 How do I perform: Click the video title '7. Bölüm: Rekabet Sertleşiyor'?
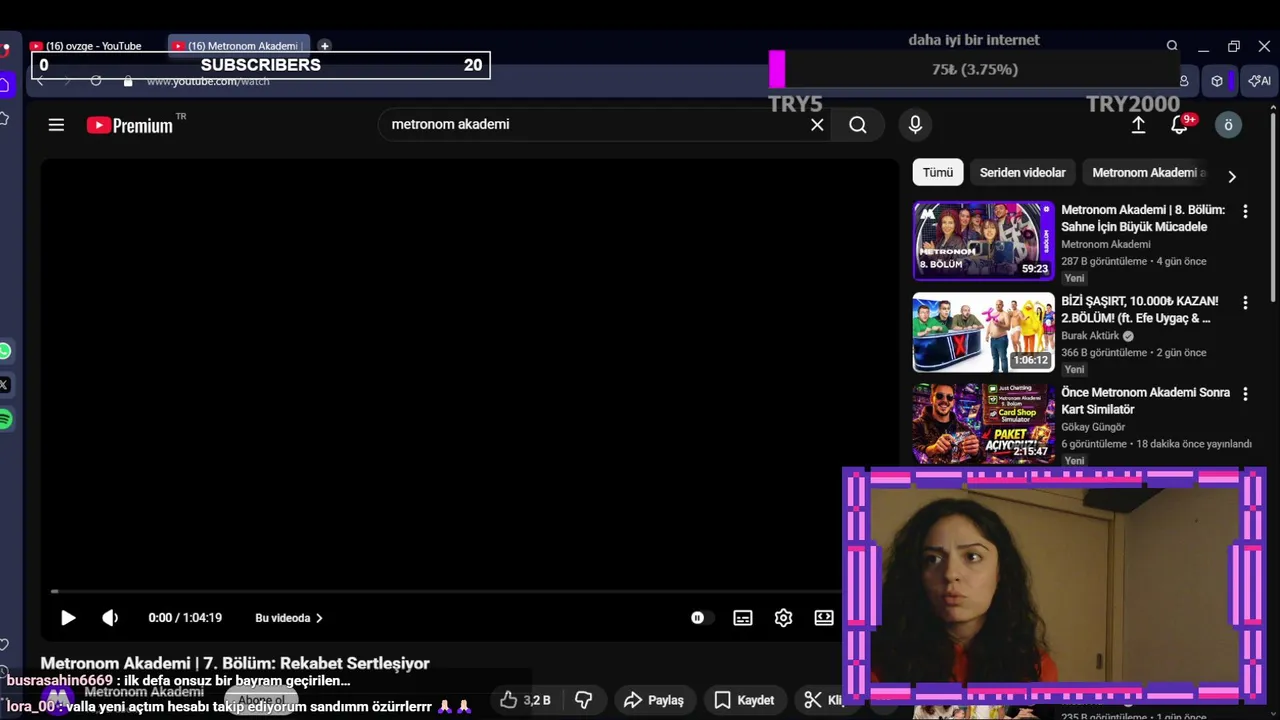pyautogui.click(x=235, y=663)
